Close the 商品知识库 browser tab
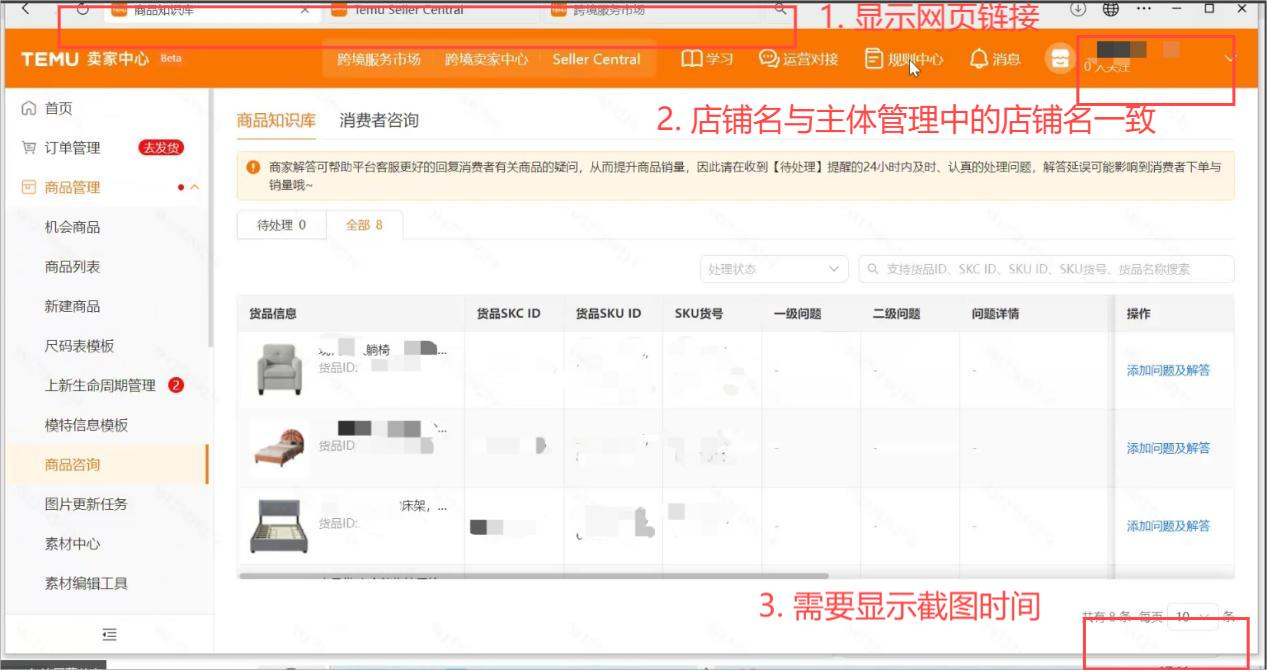The image size is (1267, 670). [305, 10]
